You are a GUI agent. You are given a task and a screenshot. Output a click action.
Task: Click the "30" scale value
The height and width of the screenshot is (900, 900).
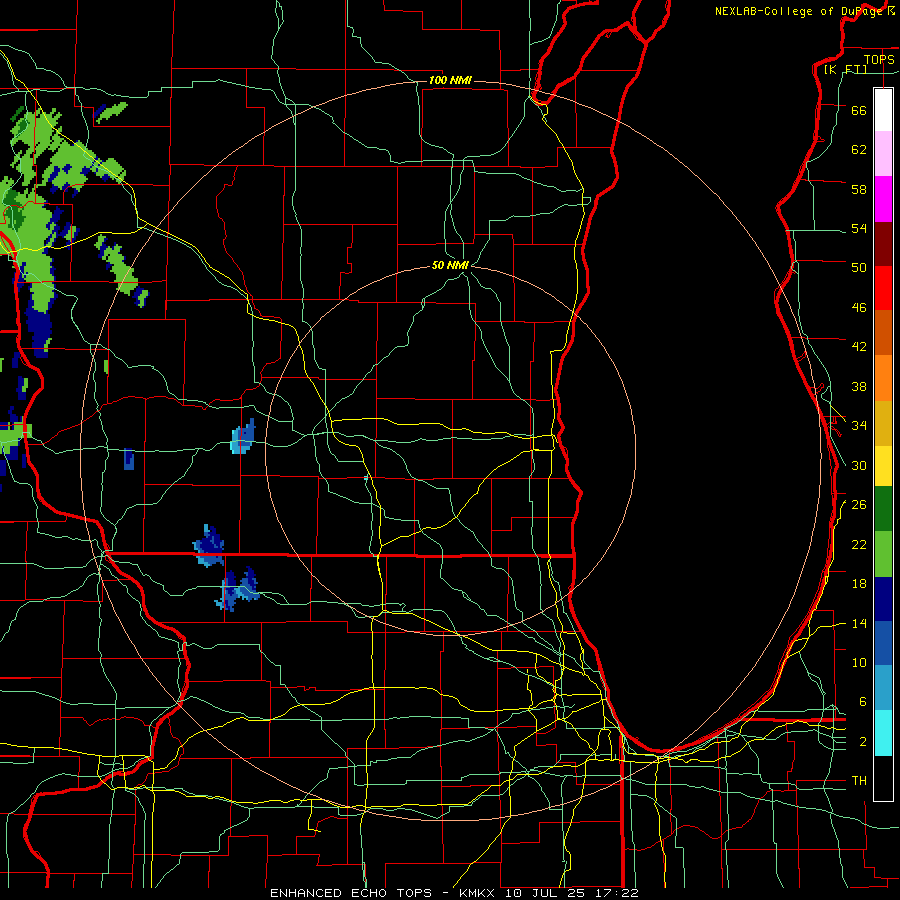click(x=859, y=465)
